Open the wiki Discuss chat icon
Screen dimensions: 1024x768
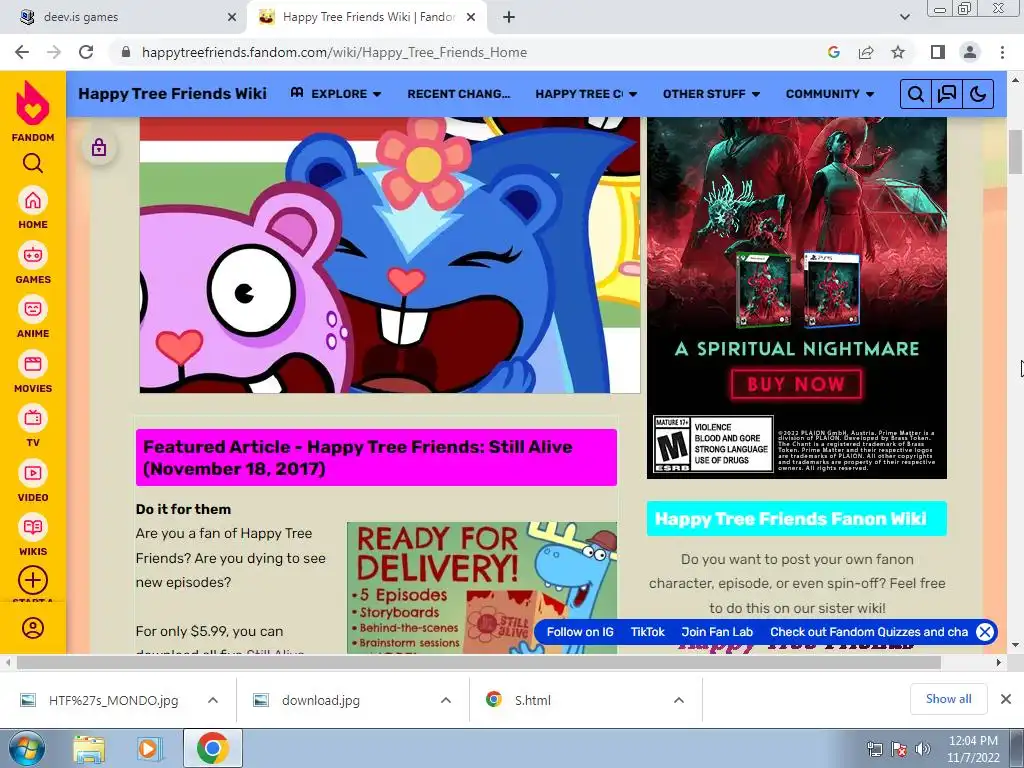(x=947, y=95)
